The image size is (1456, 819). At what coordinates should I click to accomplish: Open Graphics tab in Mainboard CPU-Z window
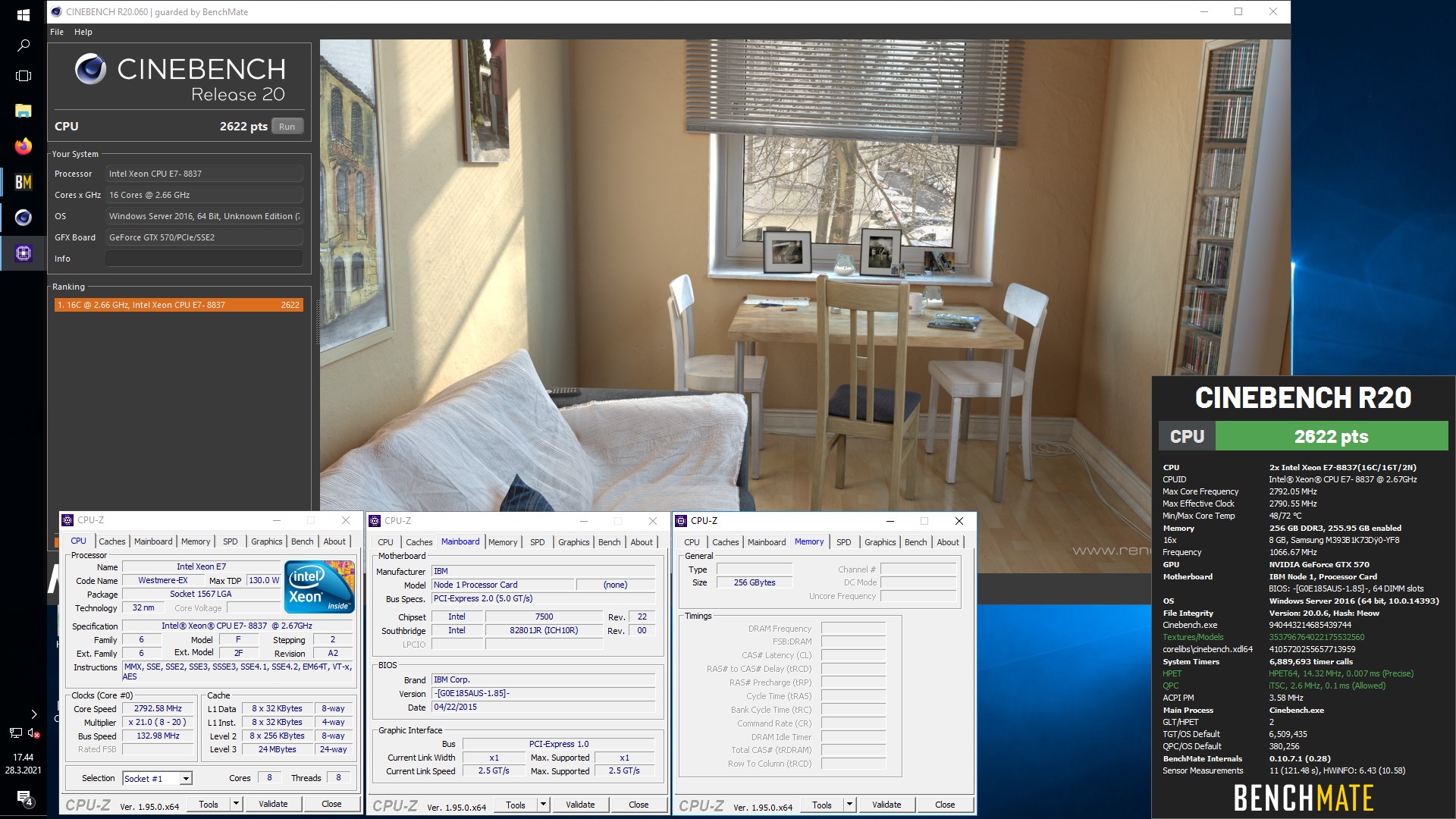coord(573,542)
